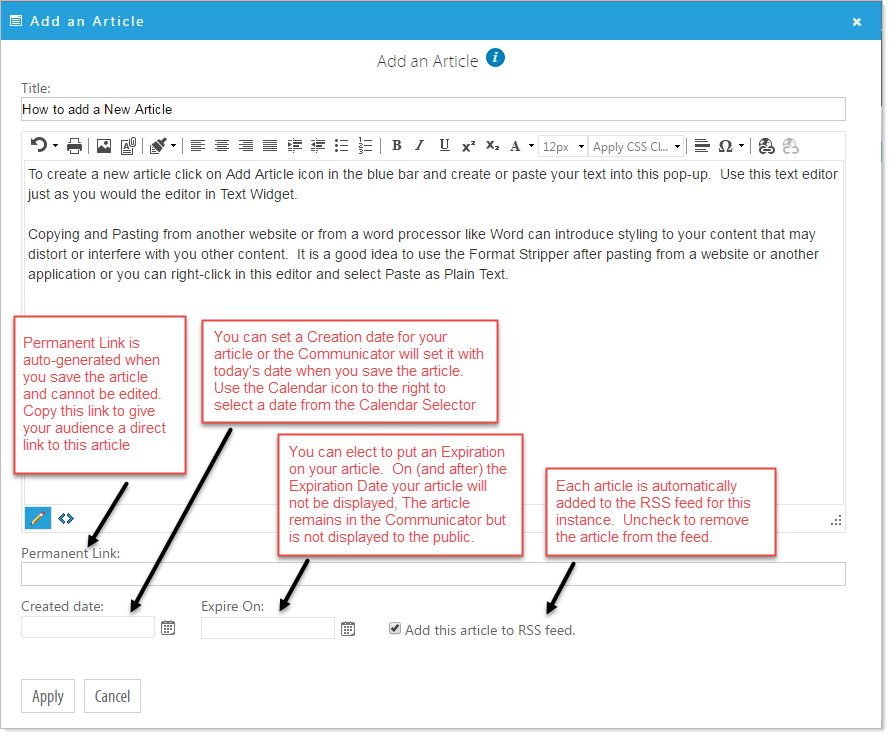
Task: Align text right
Action: [246, 146]
